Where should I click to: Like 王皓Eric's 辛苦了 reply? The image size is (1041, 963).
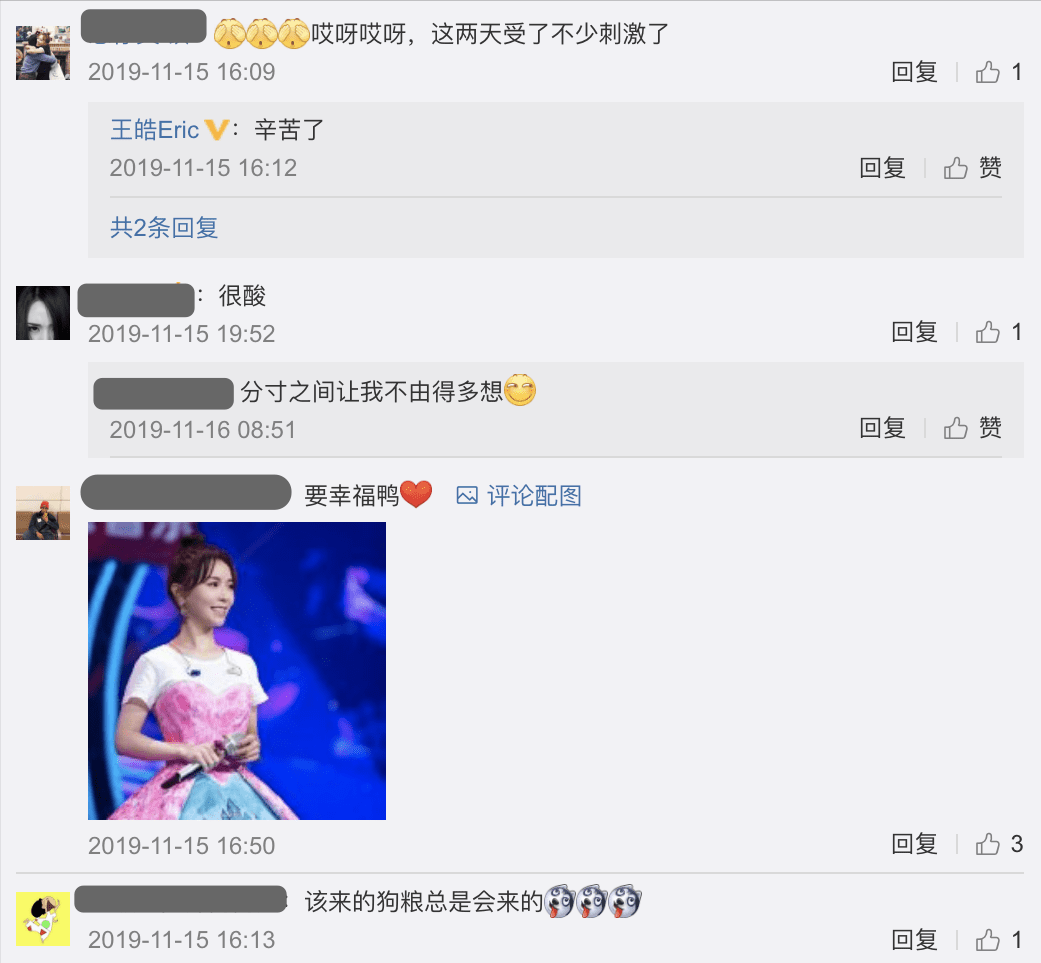(955, 168)
